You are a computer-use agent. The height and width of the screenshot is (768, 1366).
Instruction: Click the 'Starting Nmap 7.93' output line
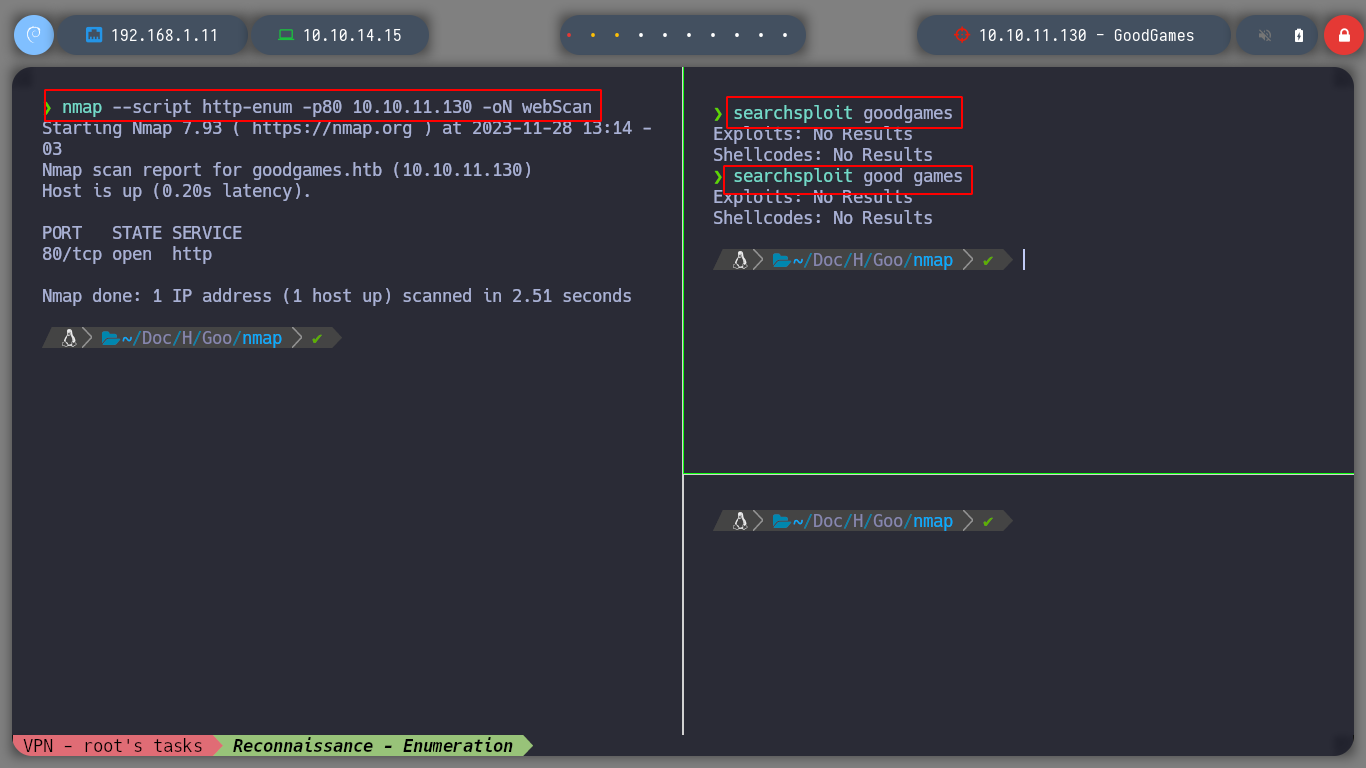tap(347, 128)
